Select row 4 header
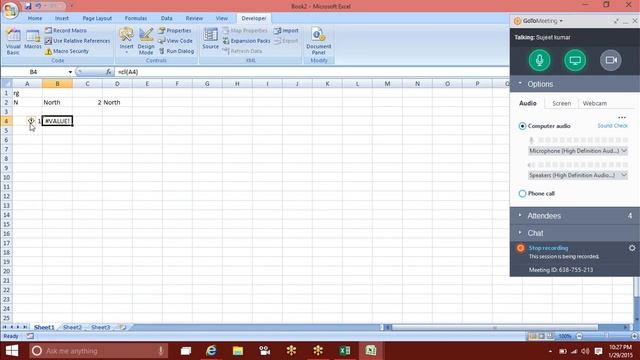This screenshot has height=360, width=640. (6, 121)
